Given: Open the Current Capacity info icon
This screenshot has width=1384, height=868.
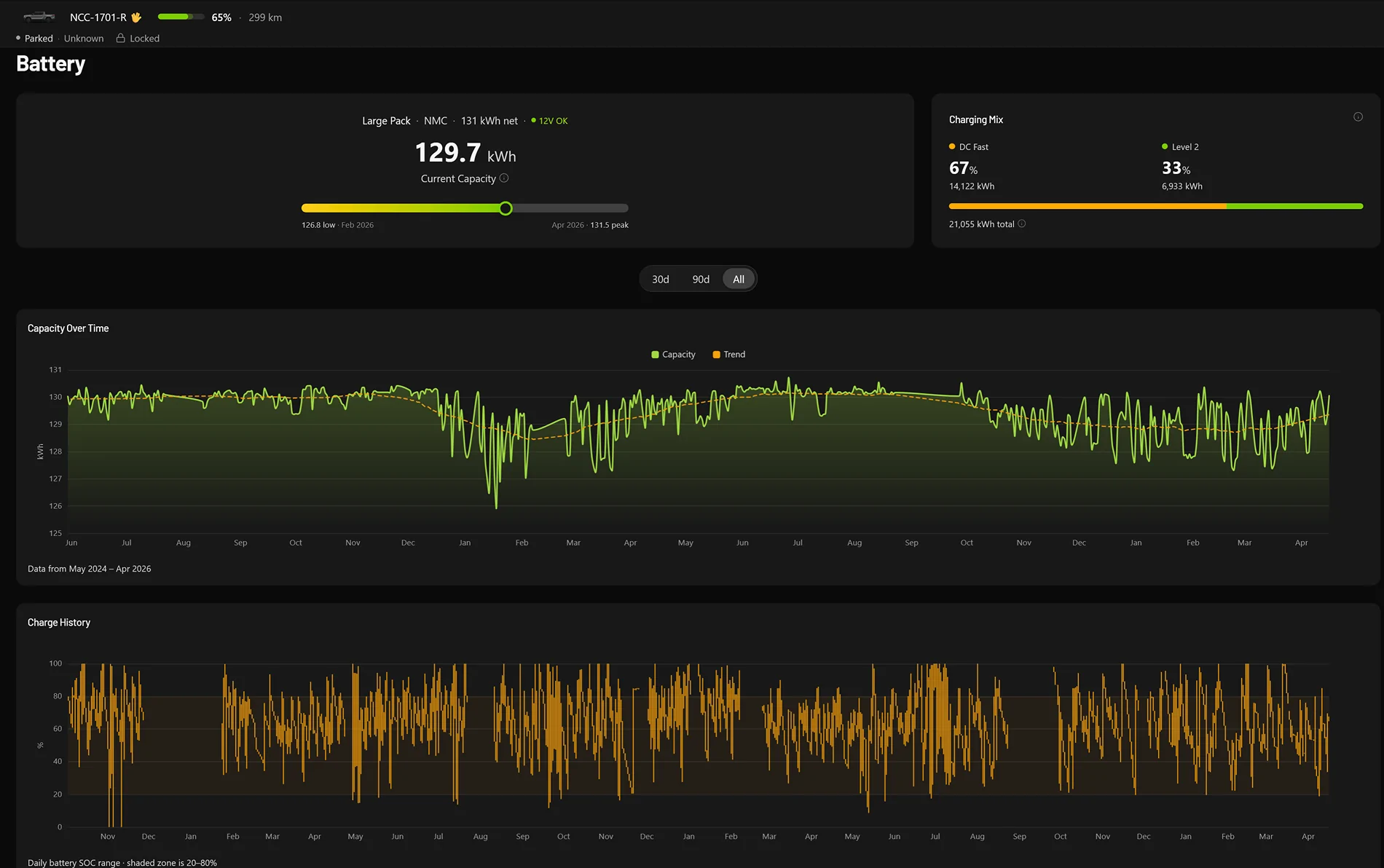Looking at the screenshot, I should click(504, 178).
